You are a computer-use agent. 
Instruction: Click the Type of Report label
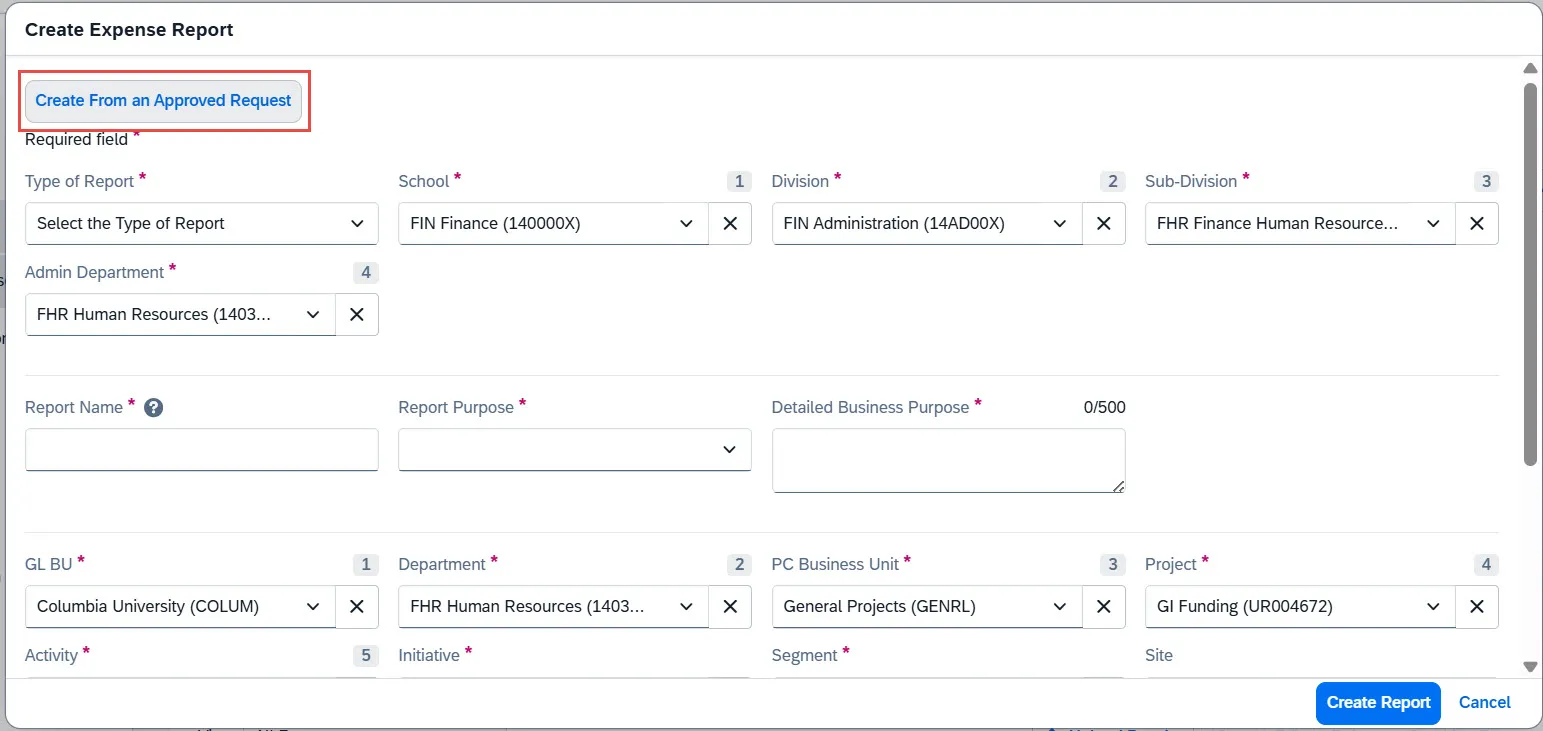[x=79, y=181]
